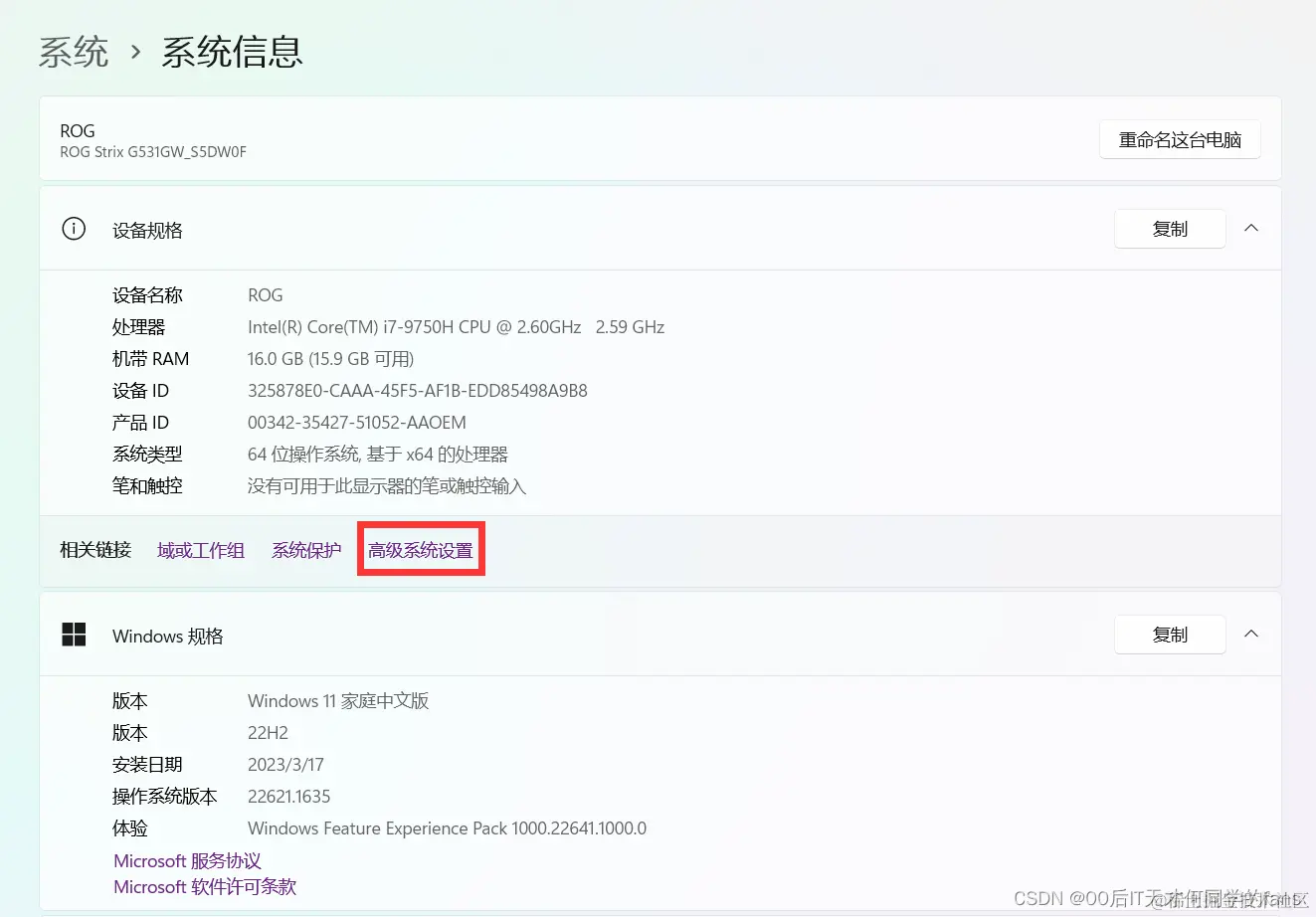
Task: Click the install date 2023/3/17
Action: tap(285, 765)
